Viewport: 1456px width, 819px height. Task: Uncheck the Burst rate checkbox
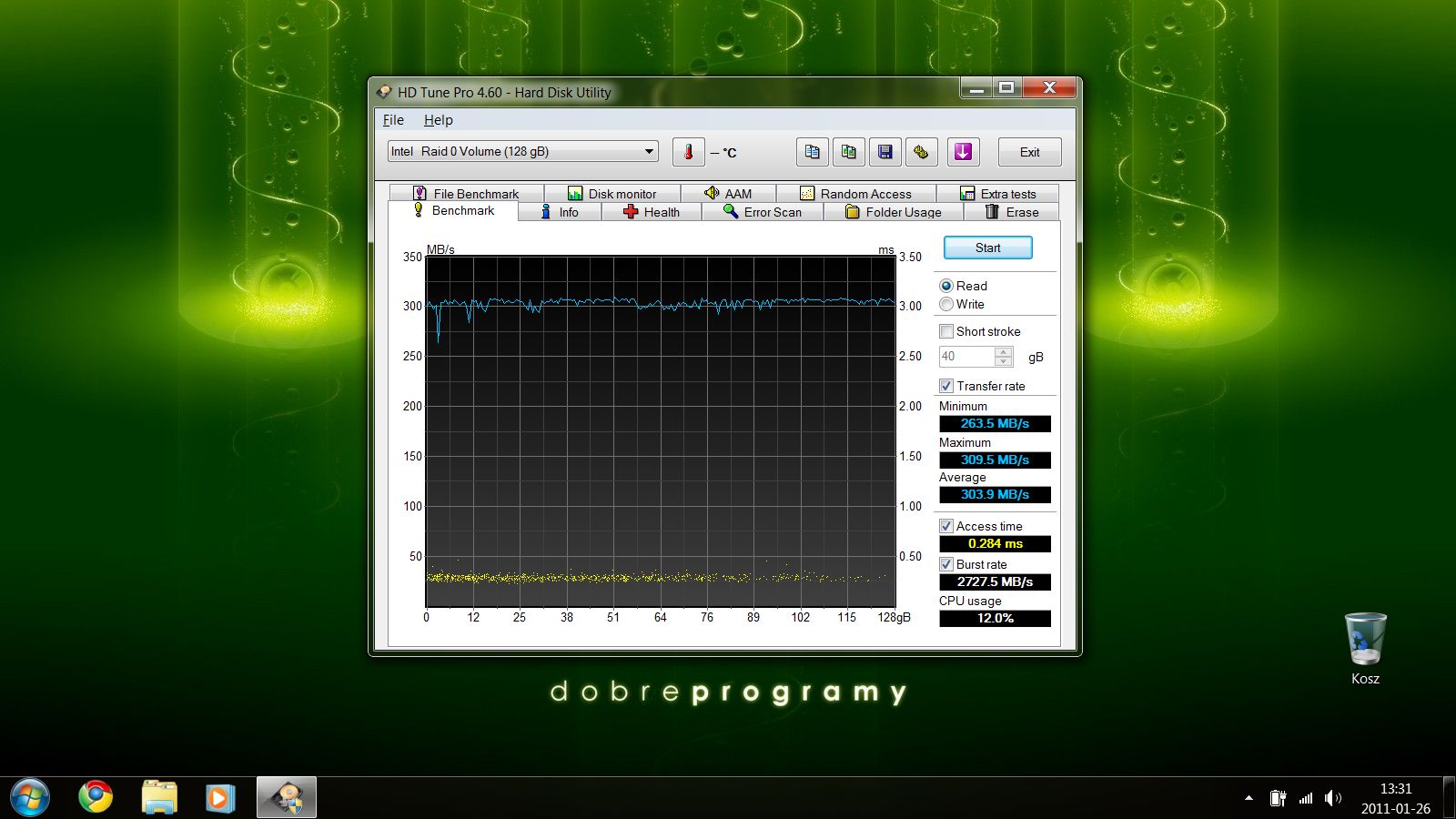coord(946,564)
